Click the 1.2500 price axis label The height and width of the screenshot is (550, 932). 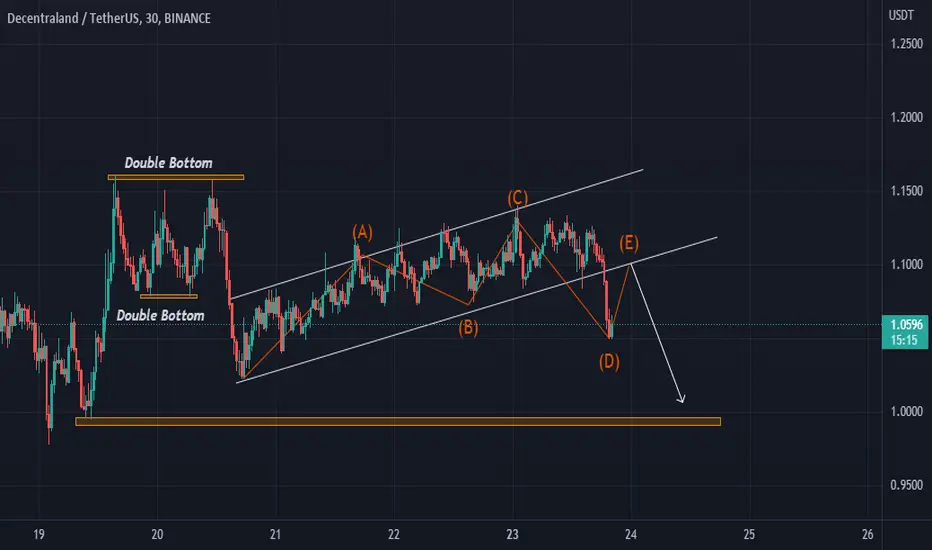(906, 43)
